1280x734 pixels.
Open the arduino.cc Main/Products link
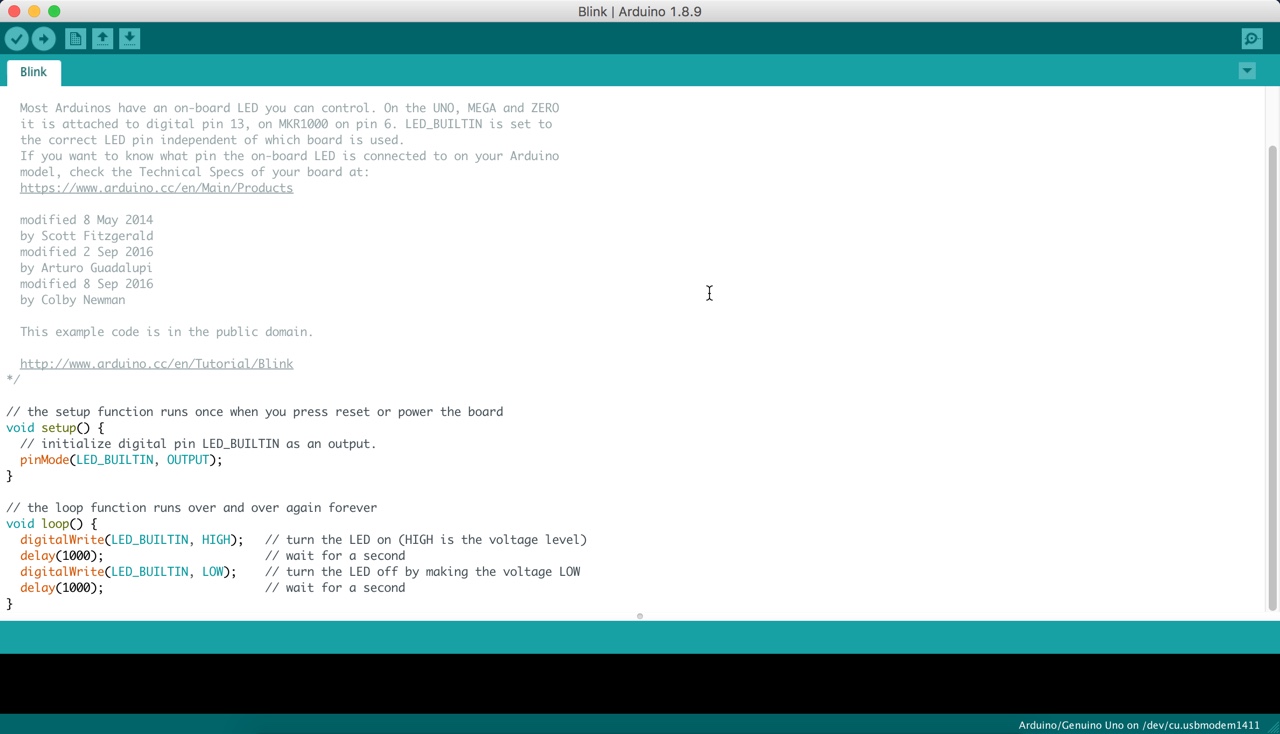click(x=156, y=188)
